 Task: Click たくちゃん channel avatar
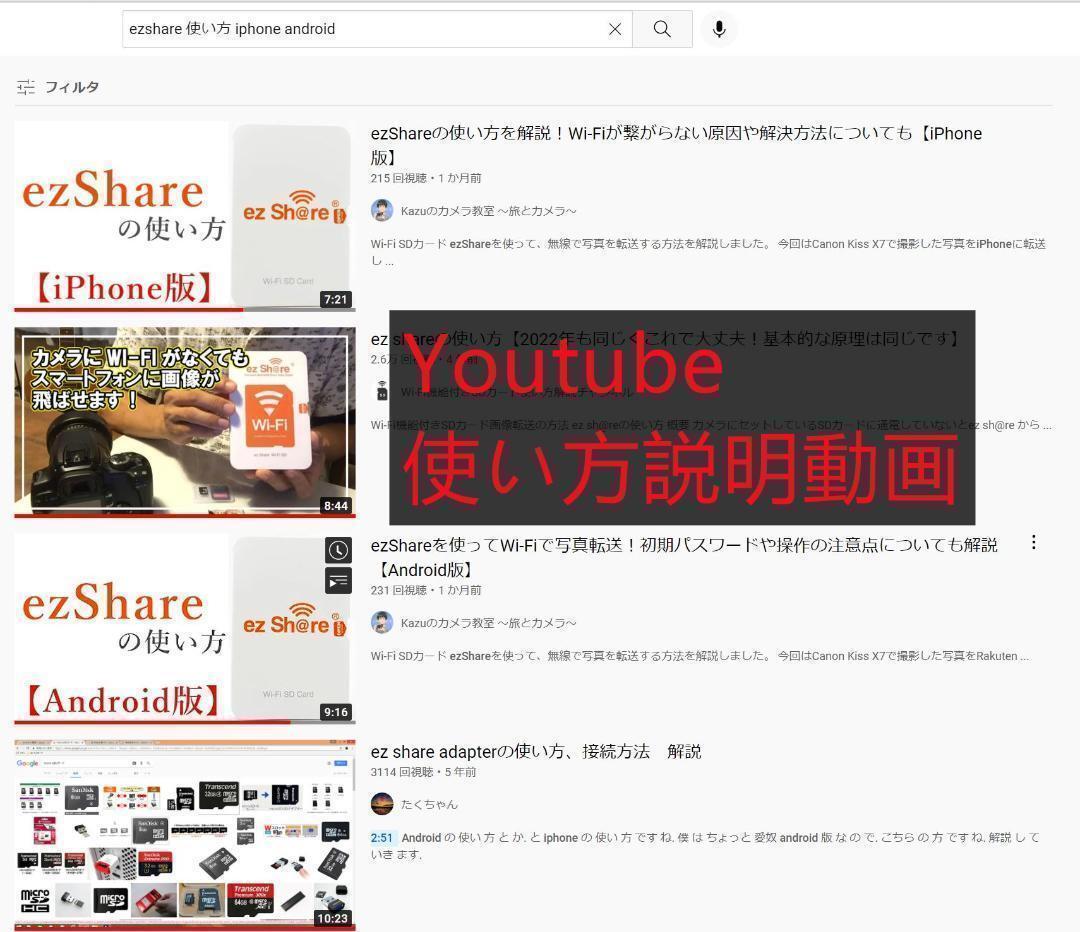click(x=382, y=804)
